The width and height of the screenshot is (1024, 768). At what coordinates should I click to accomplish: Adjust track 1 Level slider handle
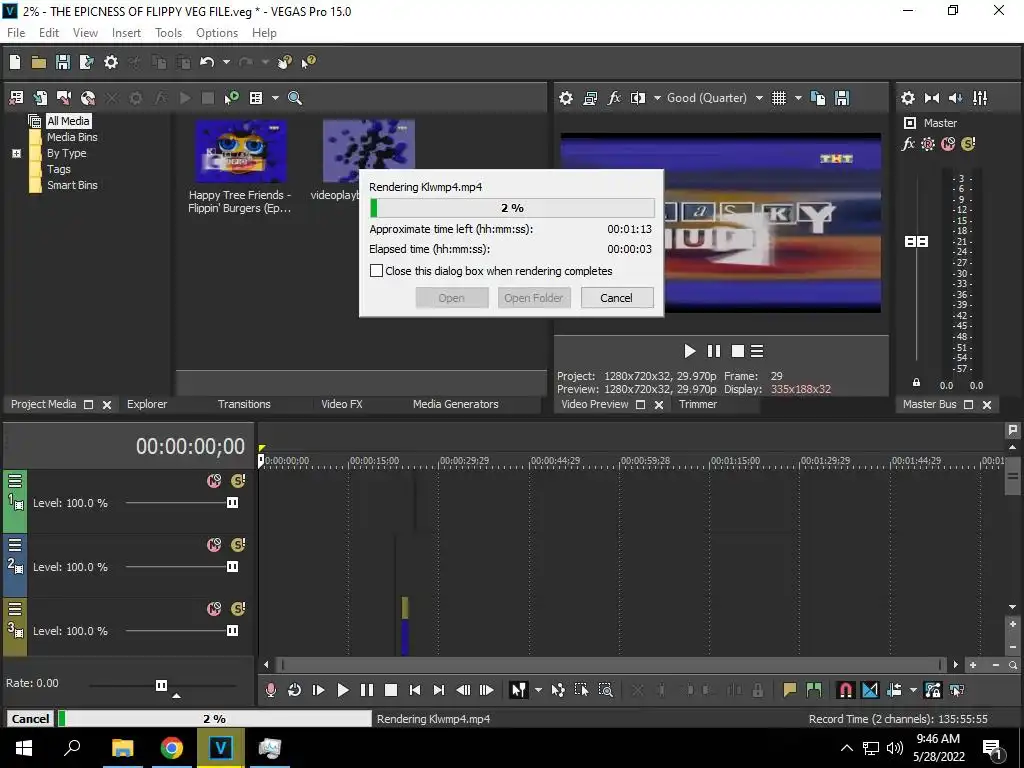pos(232,503)
